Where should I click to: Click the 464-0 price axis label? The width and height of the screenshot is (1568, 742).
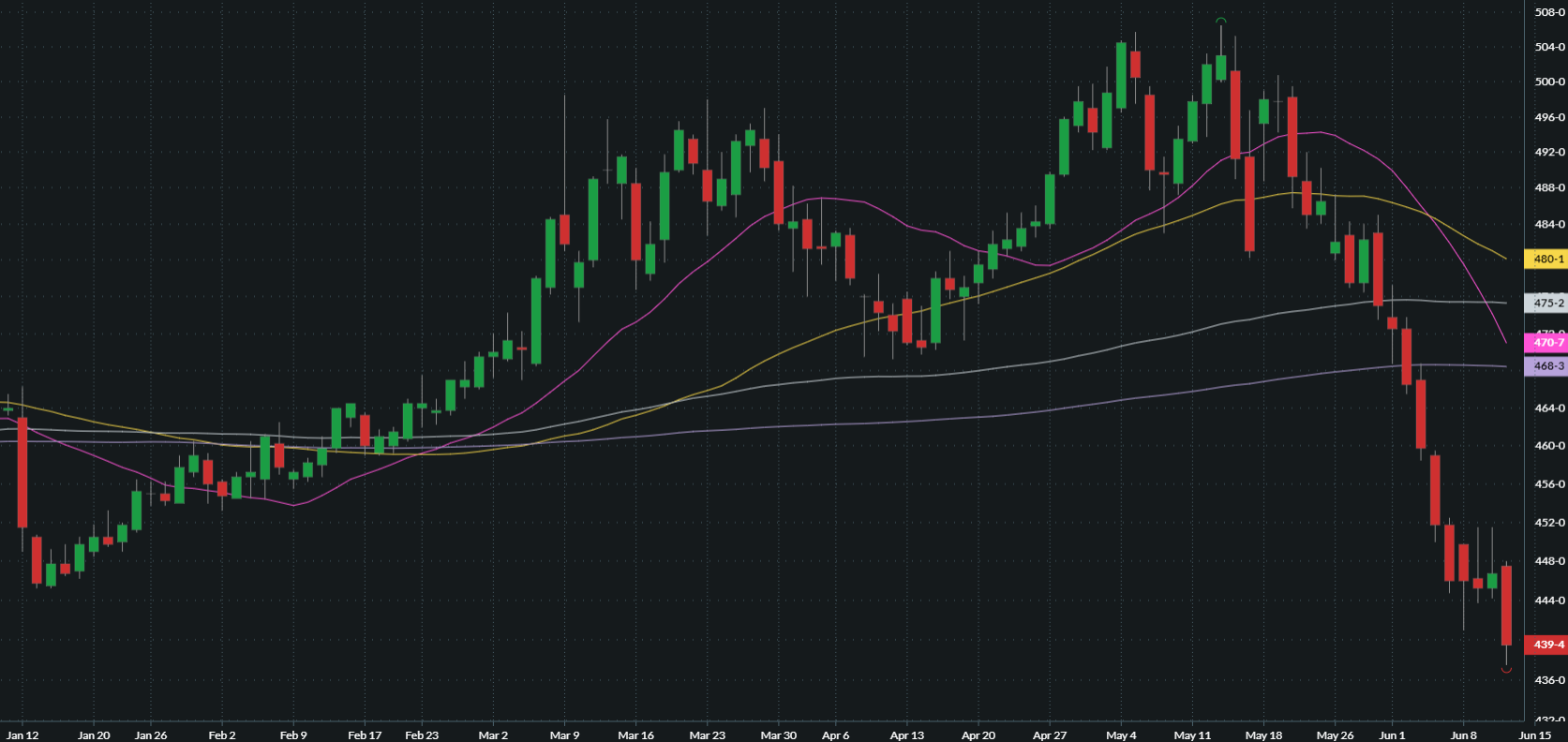point(1549,408)
